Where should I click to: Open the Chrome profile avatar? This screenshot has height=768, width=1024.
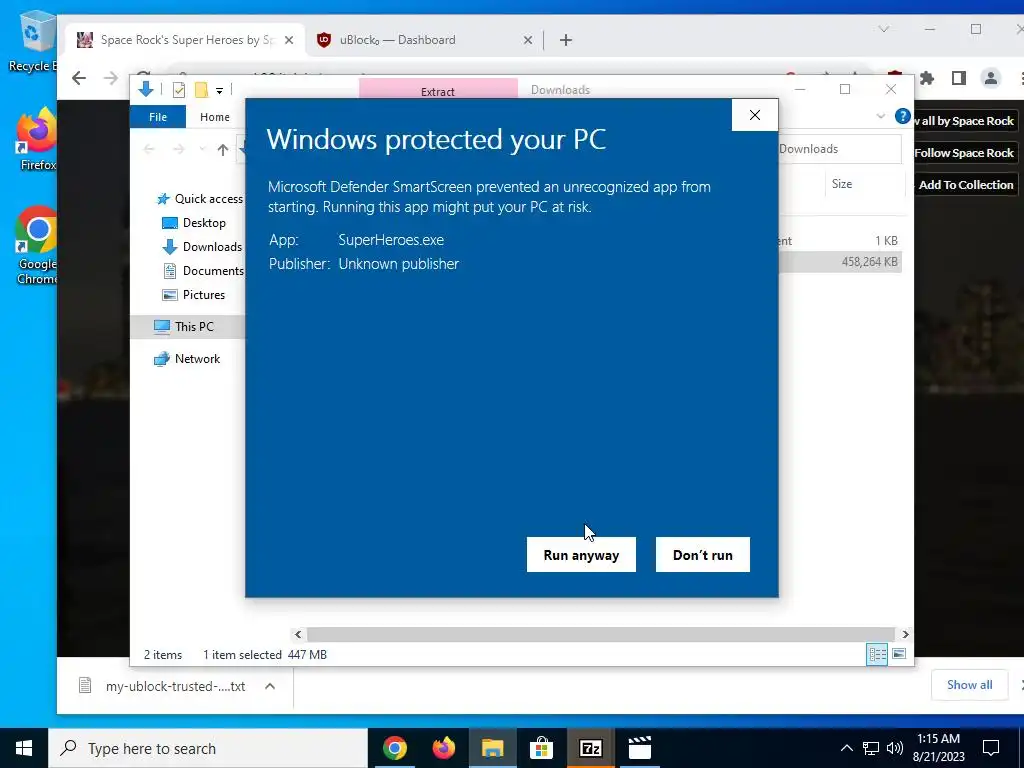point(991,78)
